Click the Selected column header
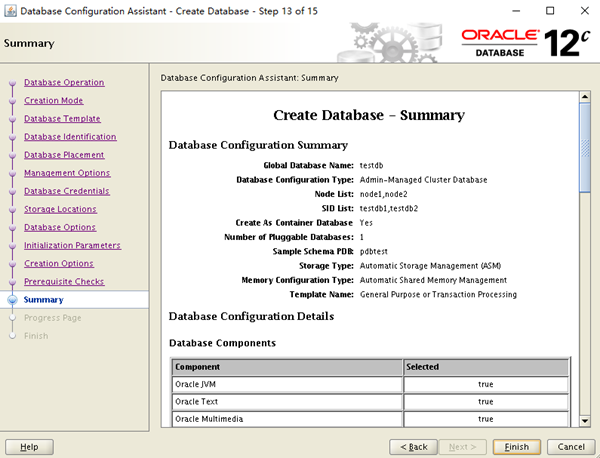 click(486, 367)
